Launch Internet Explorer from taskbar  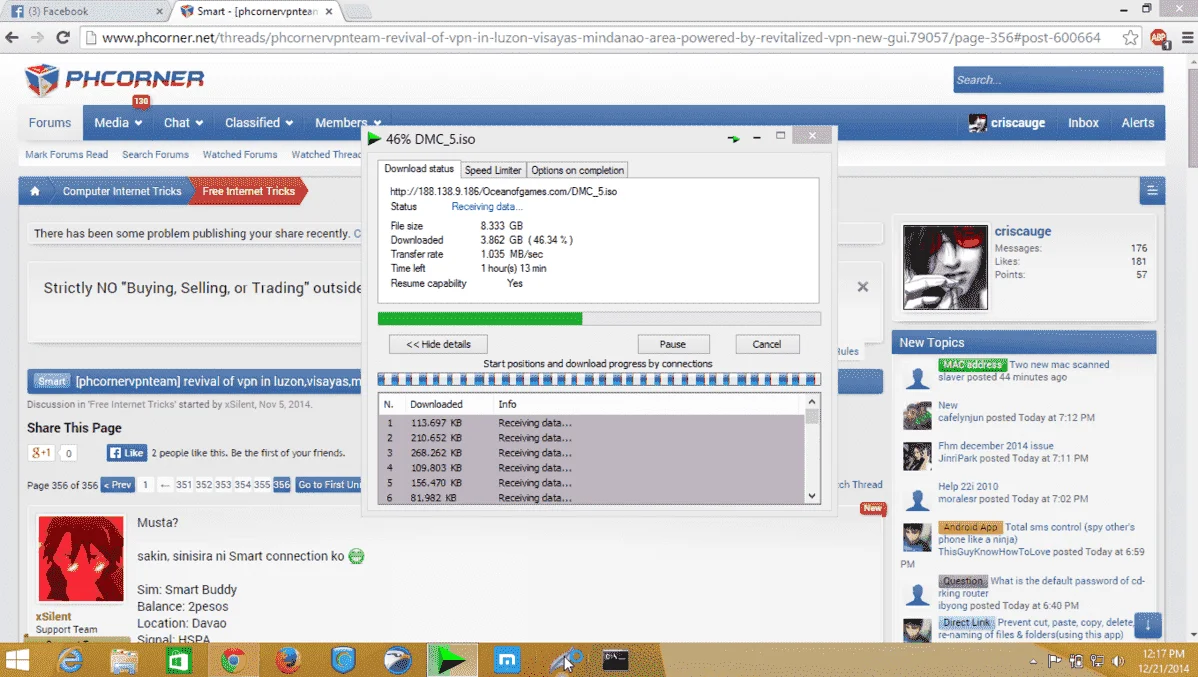tap(70, 660)
